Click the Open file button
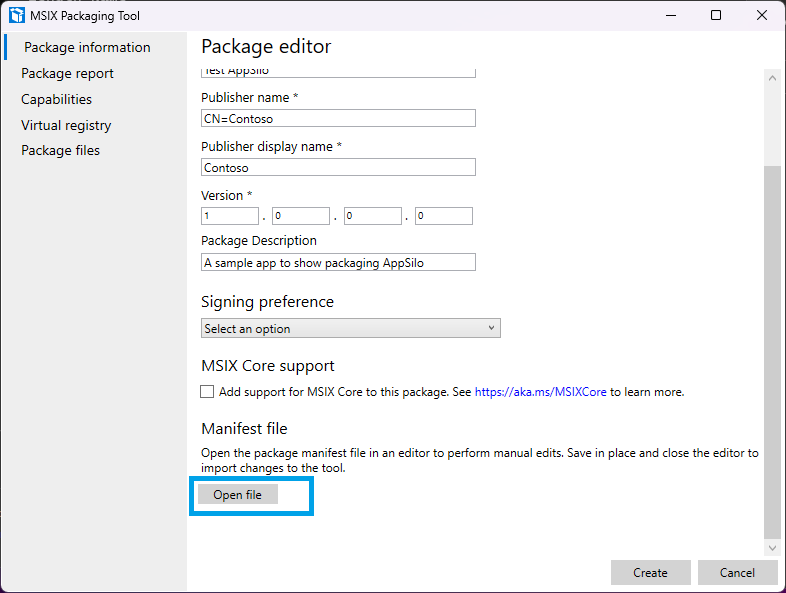The height and width of the screenshot is (593, 786). (x=238, y=495)
